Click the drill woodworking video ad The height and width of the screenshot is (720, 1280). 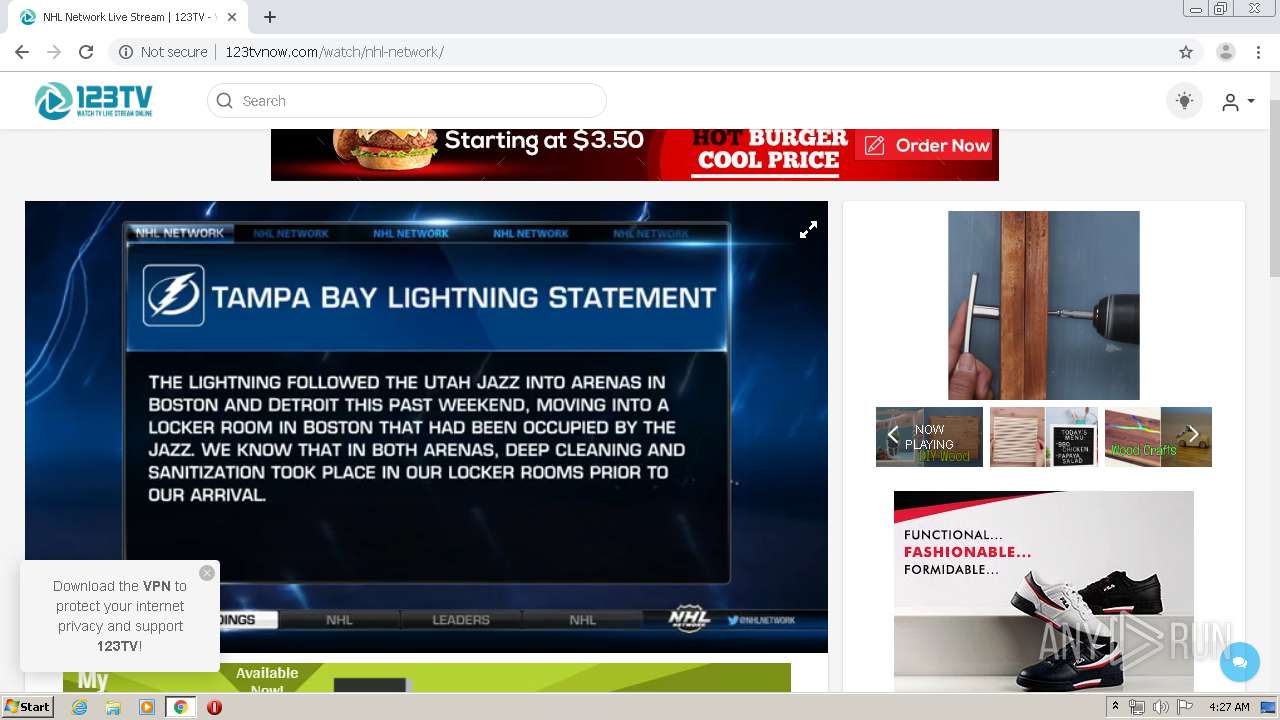1044,305
